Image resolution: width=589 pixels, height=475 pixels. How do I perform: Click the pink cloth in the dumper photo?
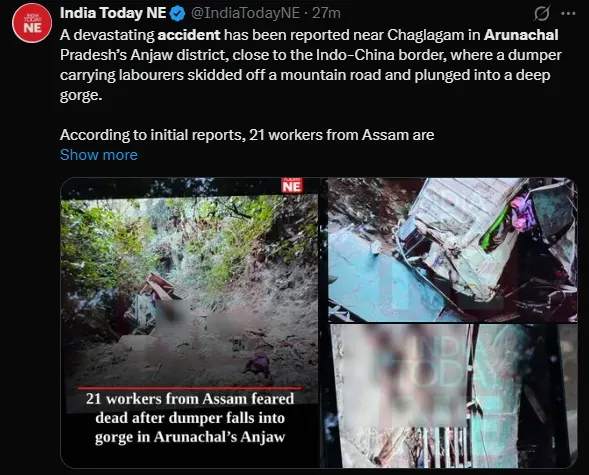tap(523, 213)
